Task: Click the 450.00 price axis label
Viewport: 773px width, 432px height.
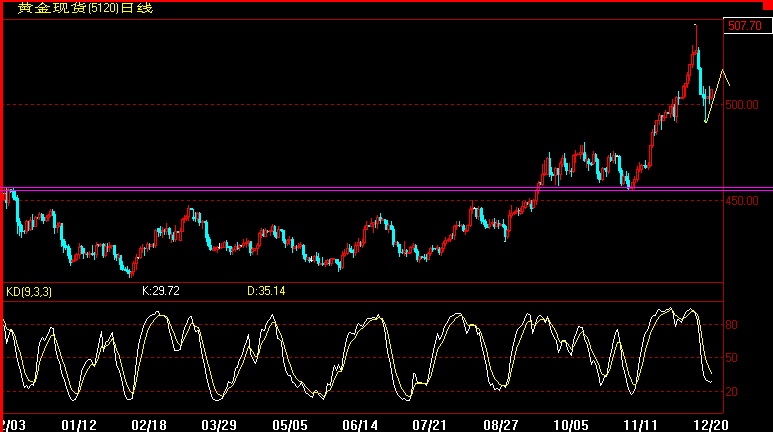Action: (x=742, y=201)
